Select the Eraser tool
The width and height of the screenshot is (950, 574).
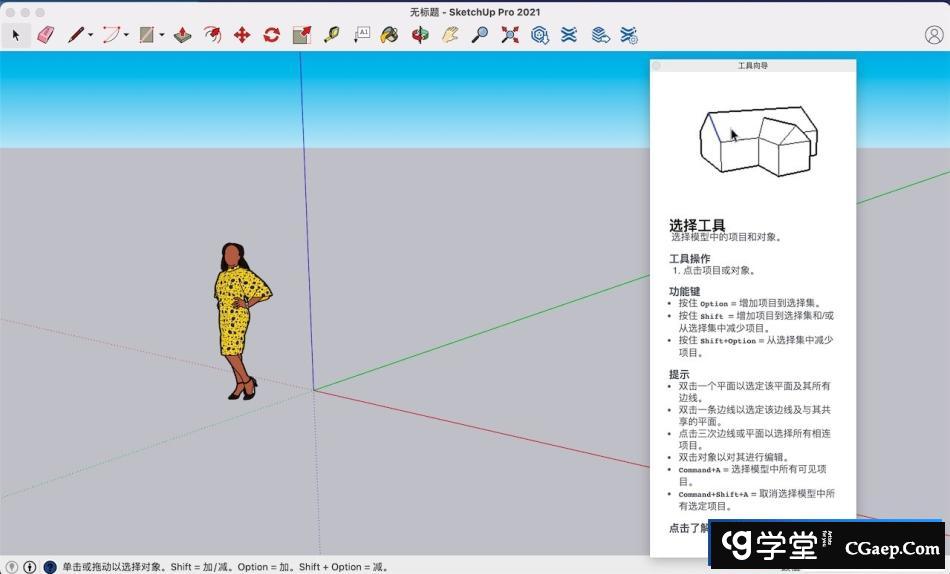point(45,35)
